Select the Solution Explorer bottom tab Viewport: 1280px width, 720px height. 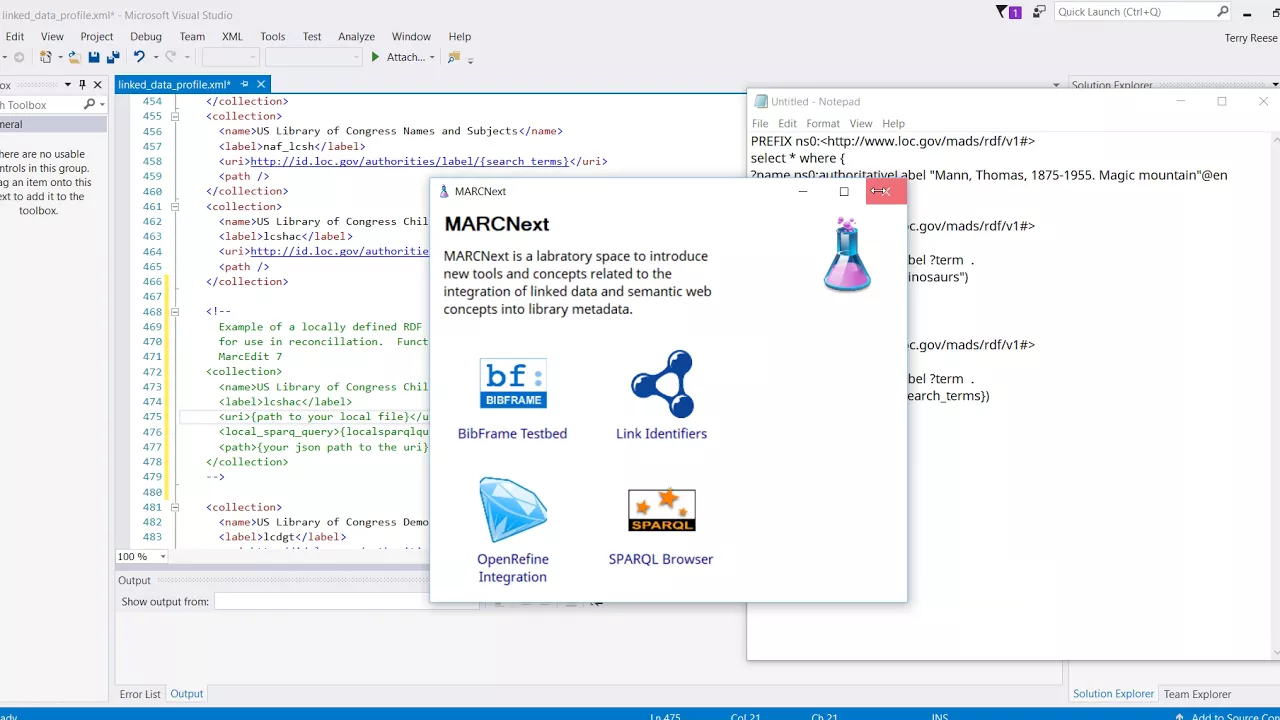point(1113,694)
